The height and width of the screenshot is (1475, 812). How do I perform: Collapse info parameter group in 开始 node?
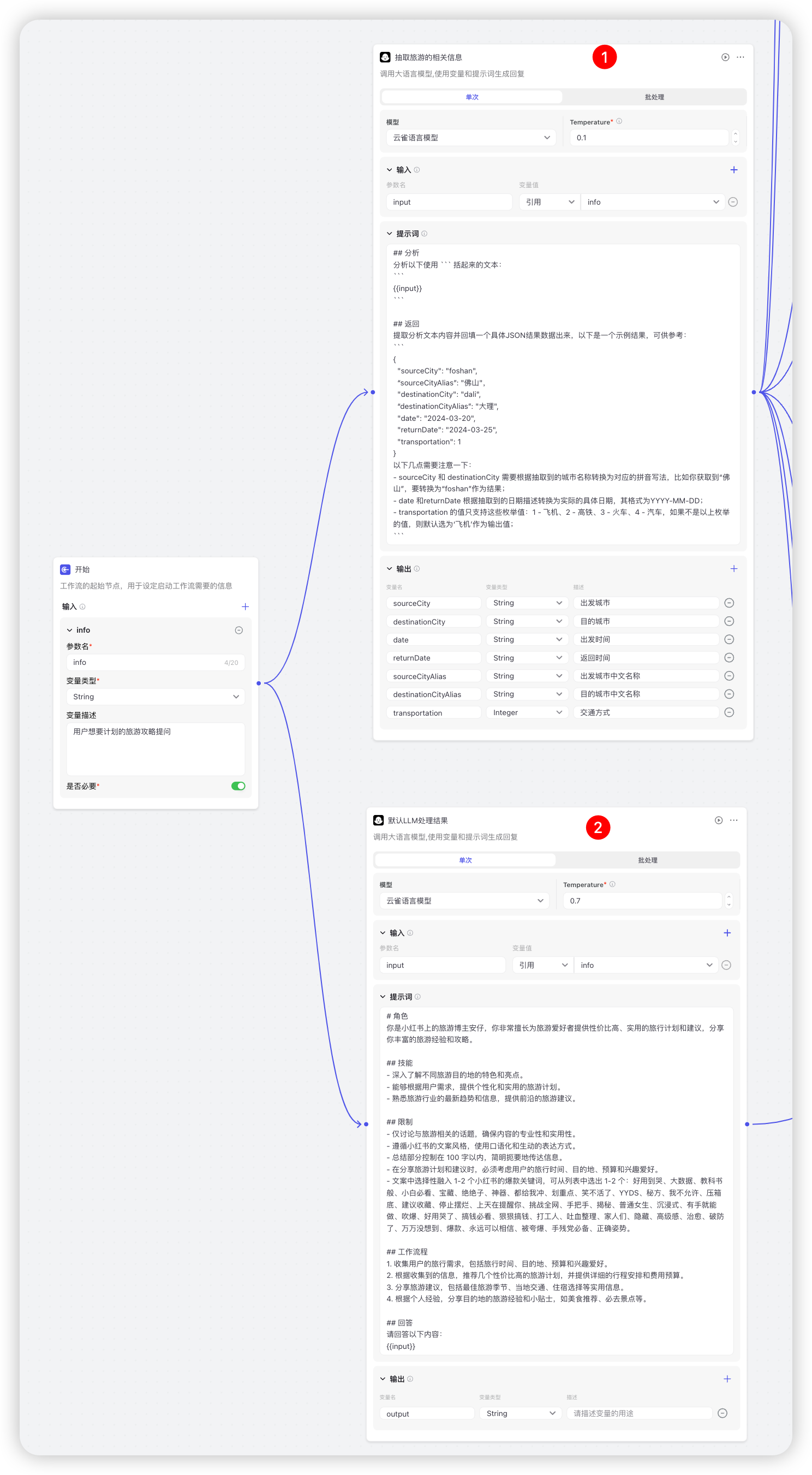click(x=70, y=630)
